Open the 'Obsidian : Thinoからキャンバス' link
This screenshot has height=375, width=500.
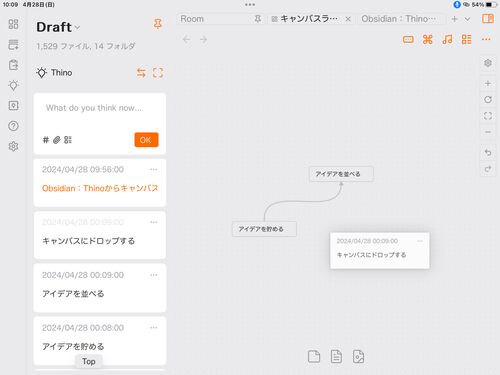(x=100, y=188)
